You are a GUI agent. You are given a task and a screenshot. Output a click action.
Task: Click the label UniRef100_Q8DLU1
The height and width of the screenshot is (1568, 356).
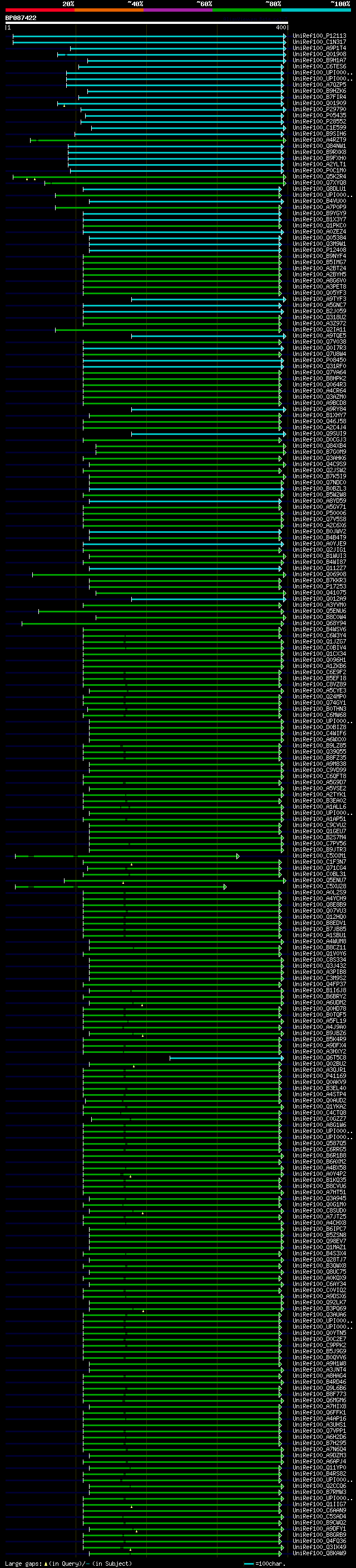pos(319,189)
